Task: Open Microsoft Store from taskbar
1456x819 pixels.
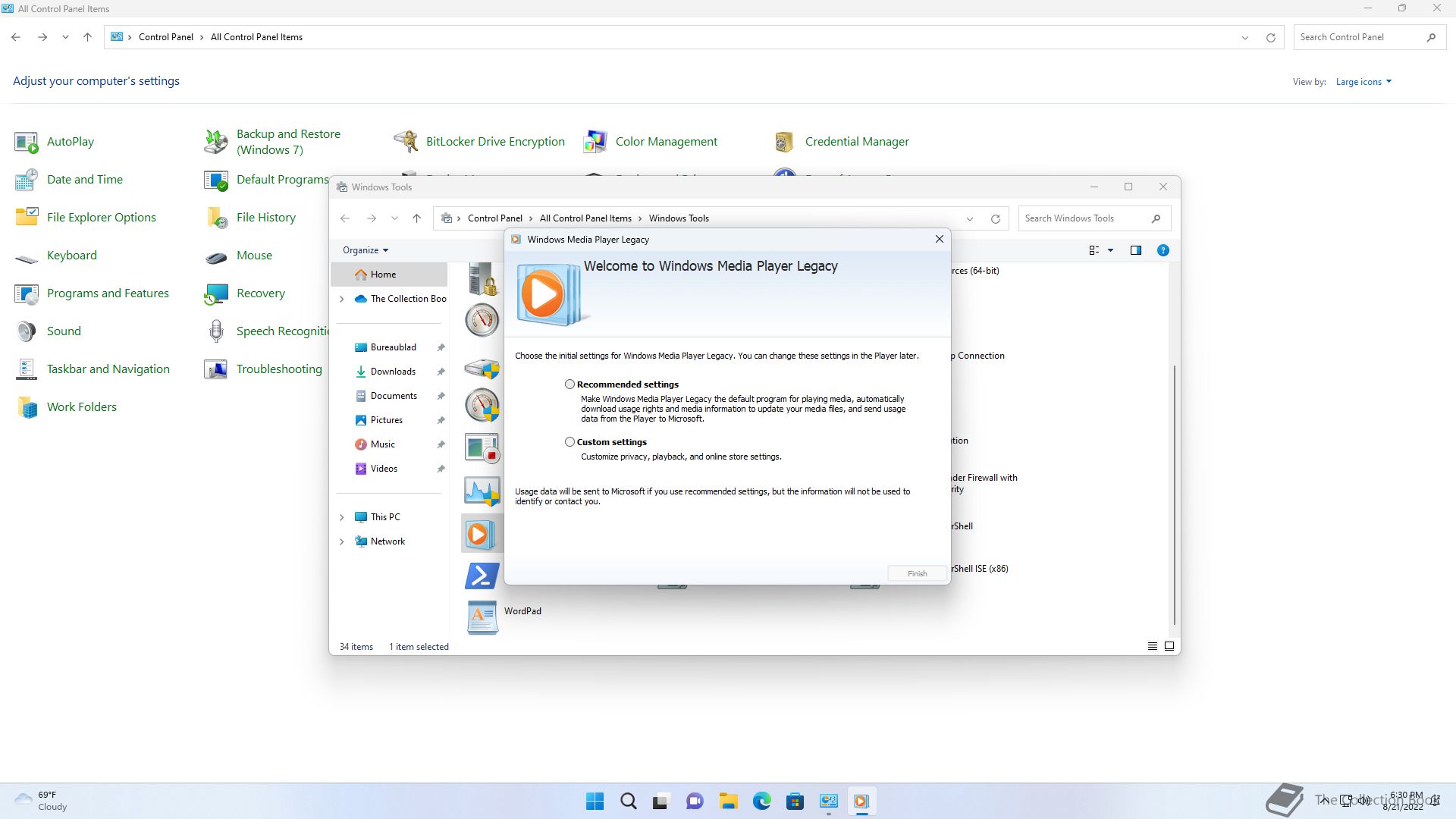Action: pos(795,802)
